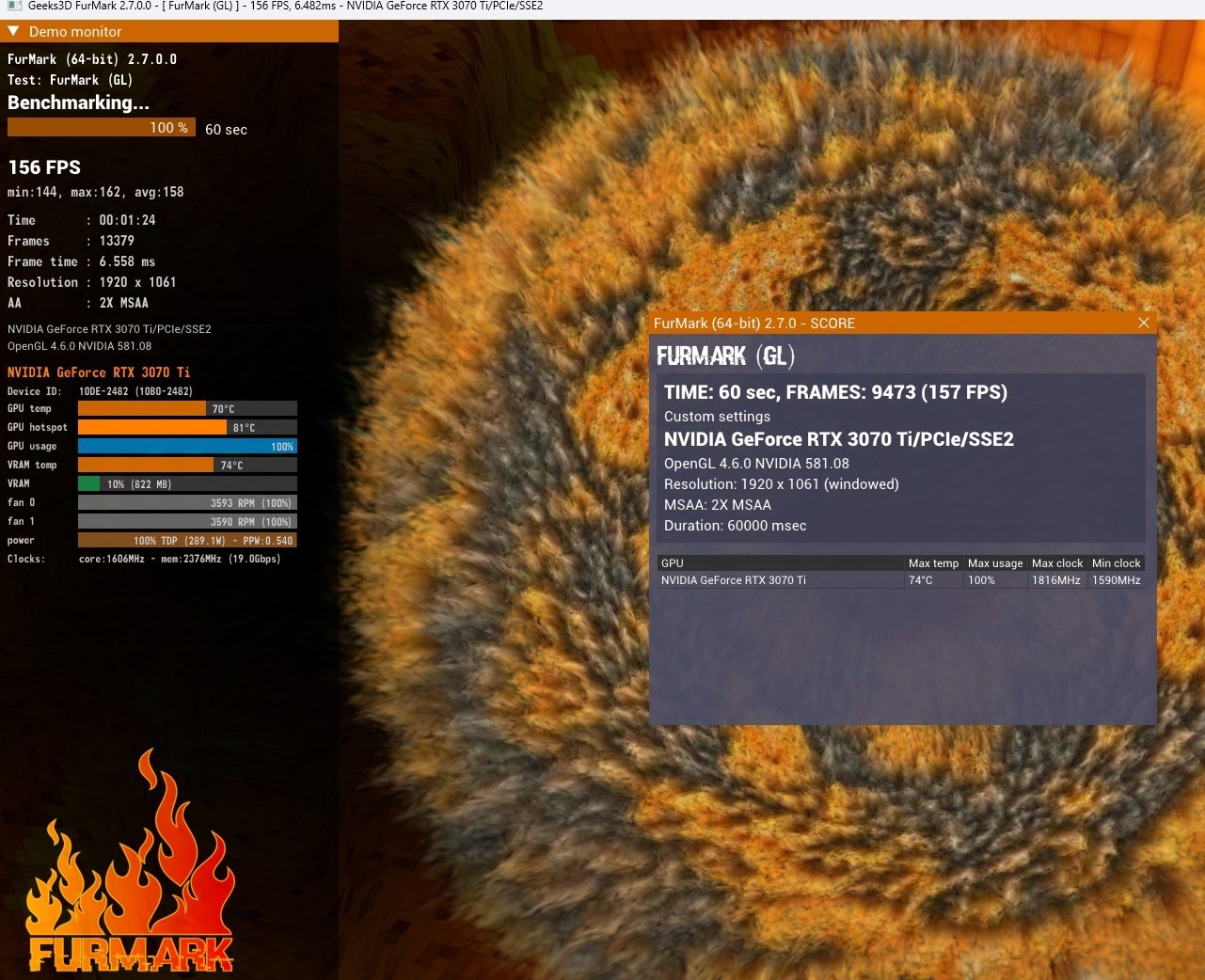This screenshot has width=1205, height=980.
Task: Click the power 100% TDP bar
Action: pos(187,540)
